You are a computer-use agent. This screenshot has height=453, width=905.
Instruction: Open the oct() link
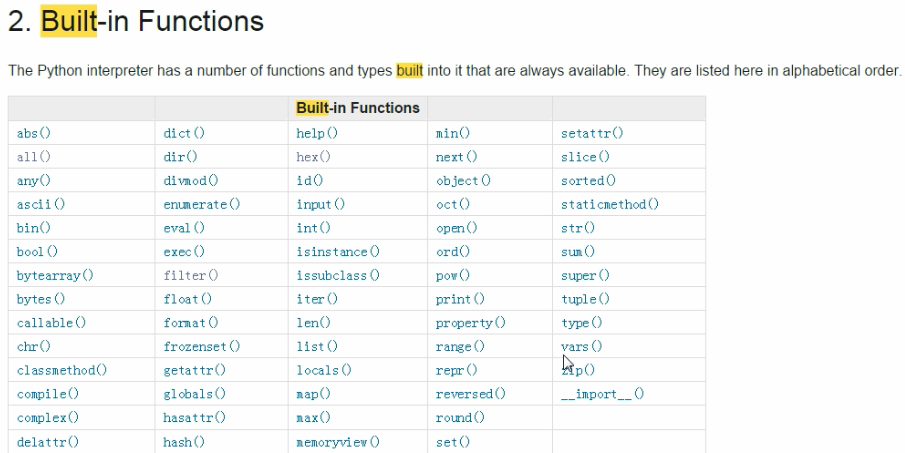453,204
